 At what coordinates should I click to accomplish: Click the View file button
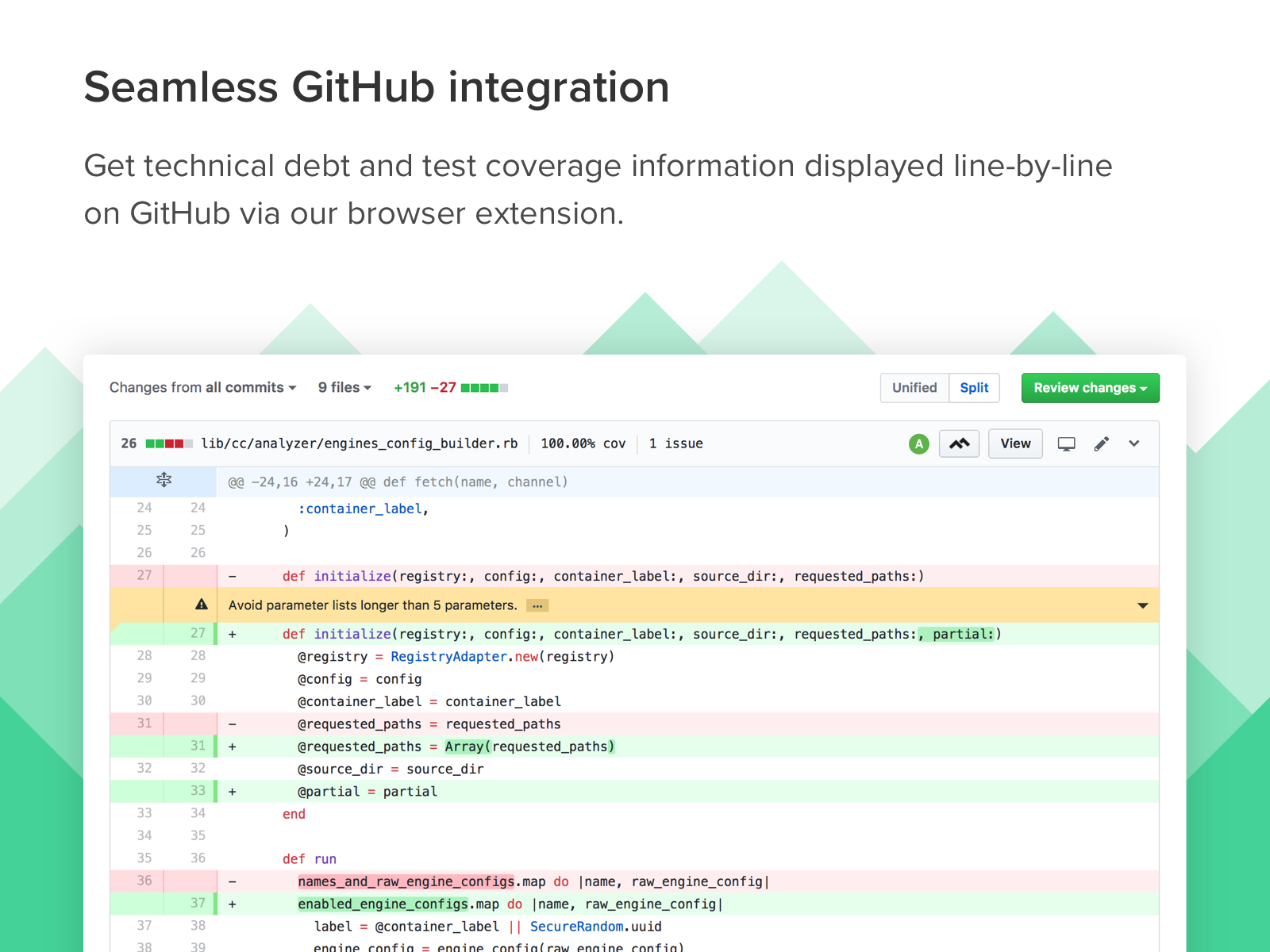click(1015, 444)
